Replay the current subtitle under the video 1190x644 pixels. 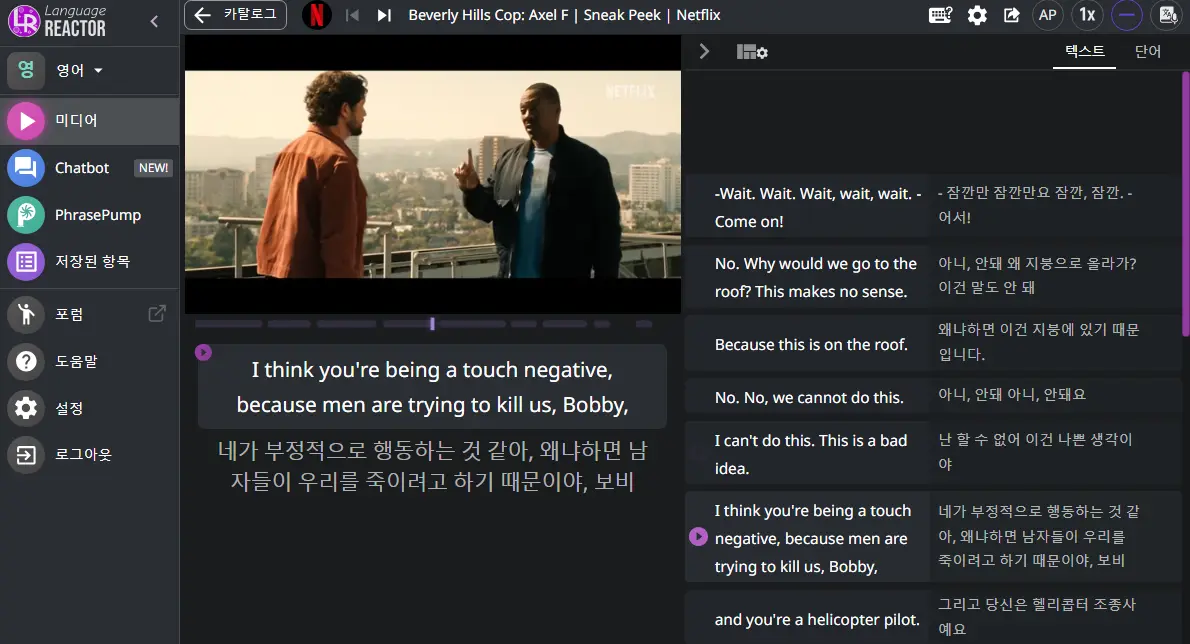(203, 353)
